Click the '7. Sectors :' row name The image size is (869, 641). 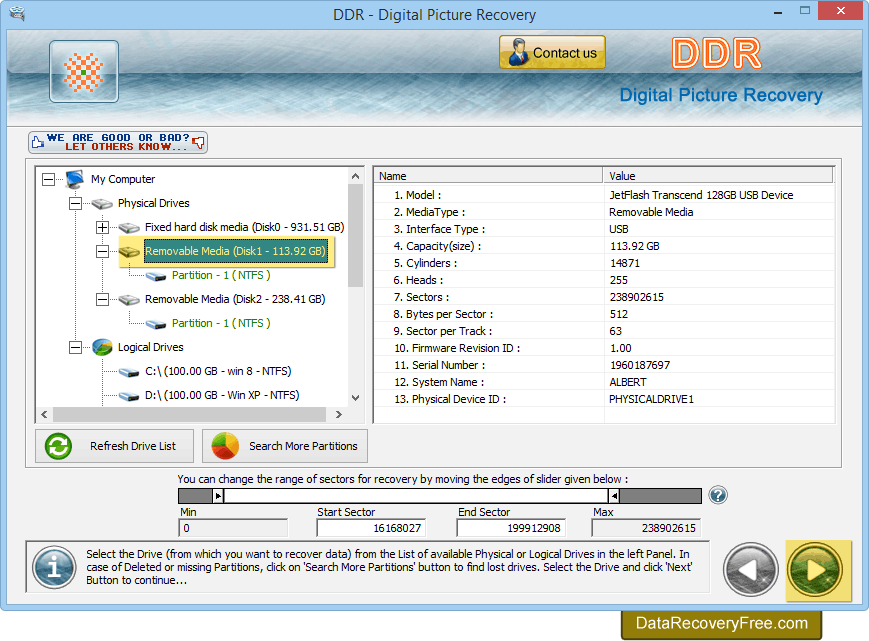[421, 297]
